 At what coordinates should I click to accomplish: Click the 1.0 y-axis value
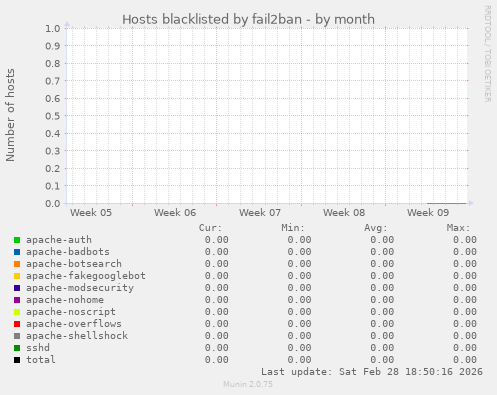pos(53,28)
